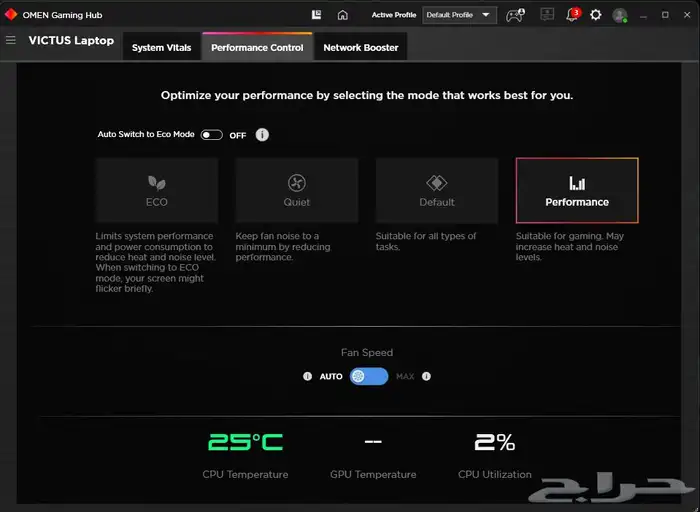Click the user account avatar
Image resolution: width=700 pixels, height=512 pixels.
click(620, 15)
